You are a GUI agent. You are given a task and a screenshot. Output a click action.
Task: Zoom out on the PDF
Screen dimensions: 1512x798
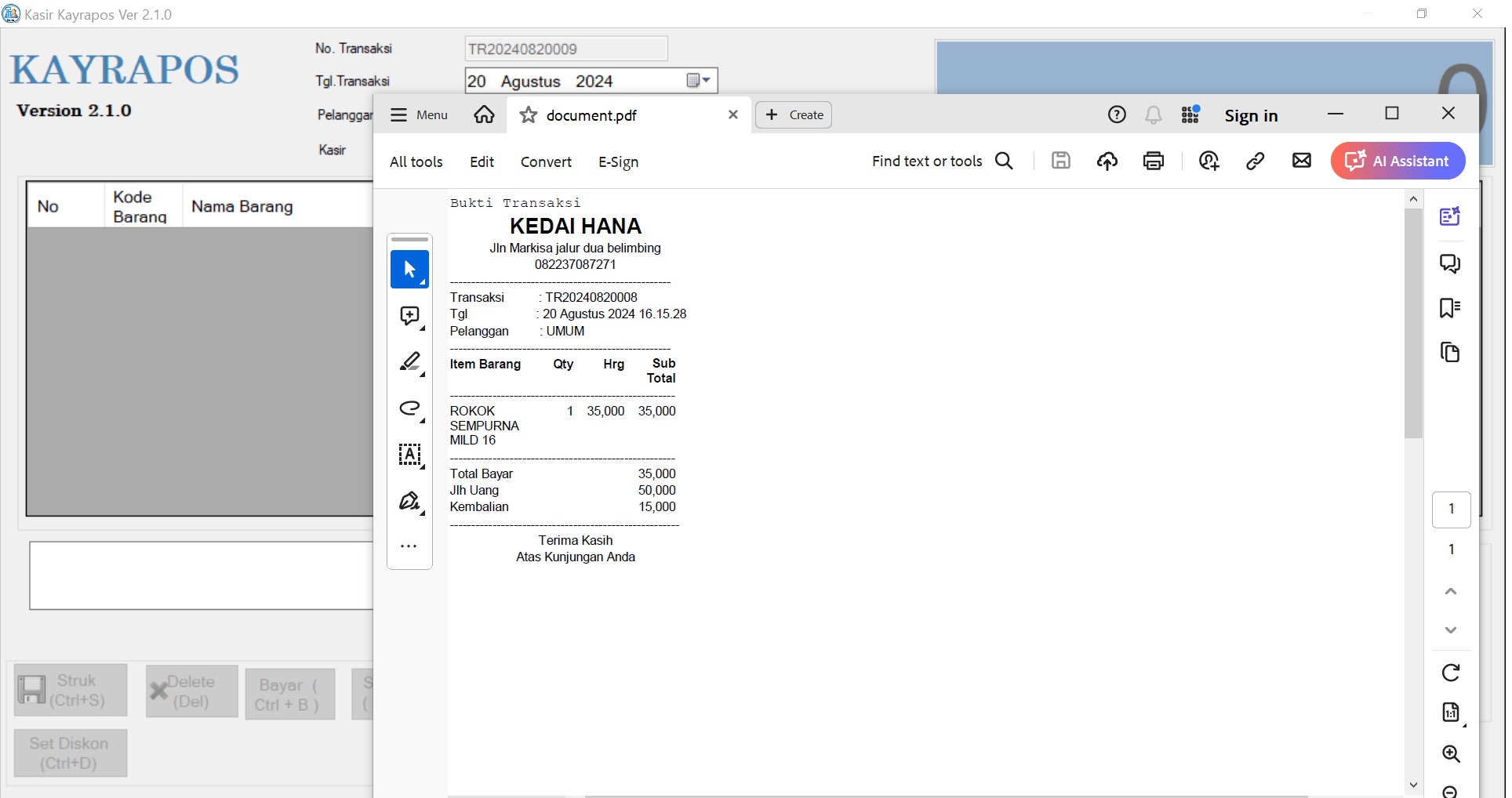coord(1451,790)
